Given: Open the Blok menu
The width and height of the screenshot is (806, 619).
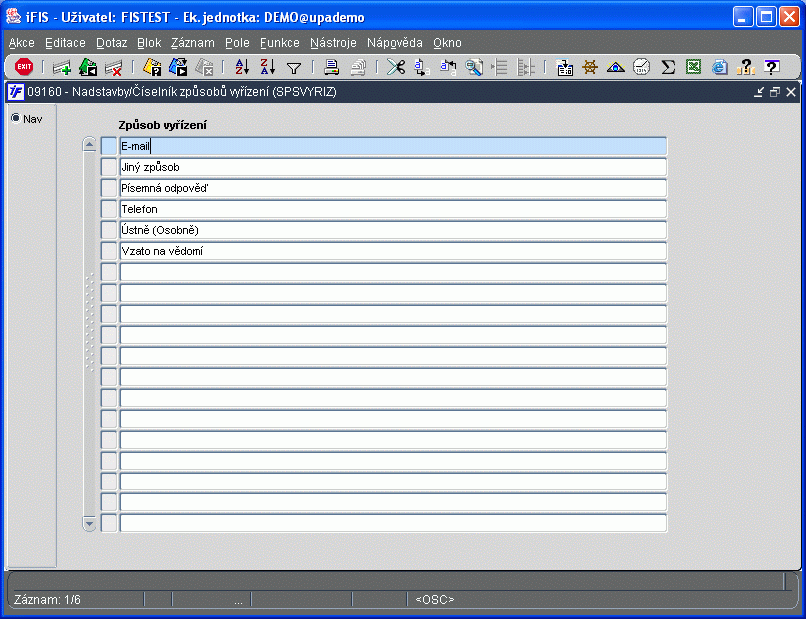Looking at the screenshot, I should coord(149,43).
